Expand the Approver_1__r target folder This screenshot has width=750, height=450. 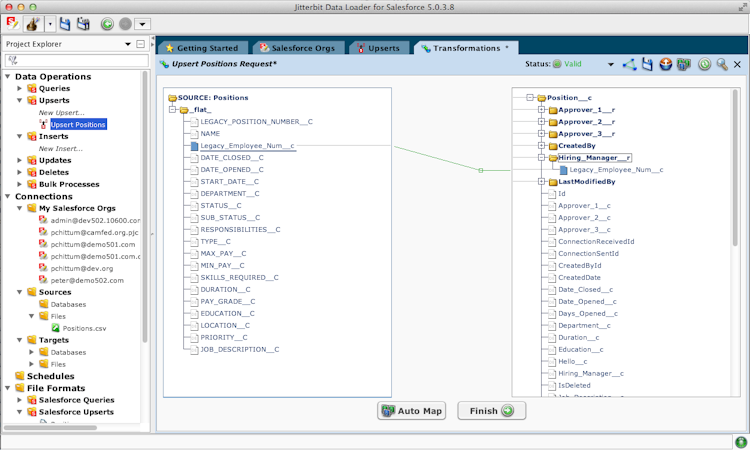click(x=541, y=110)
